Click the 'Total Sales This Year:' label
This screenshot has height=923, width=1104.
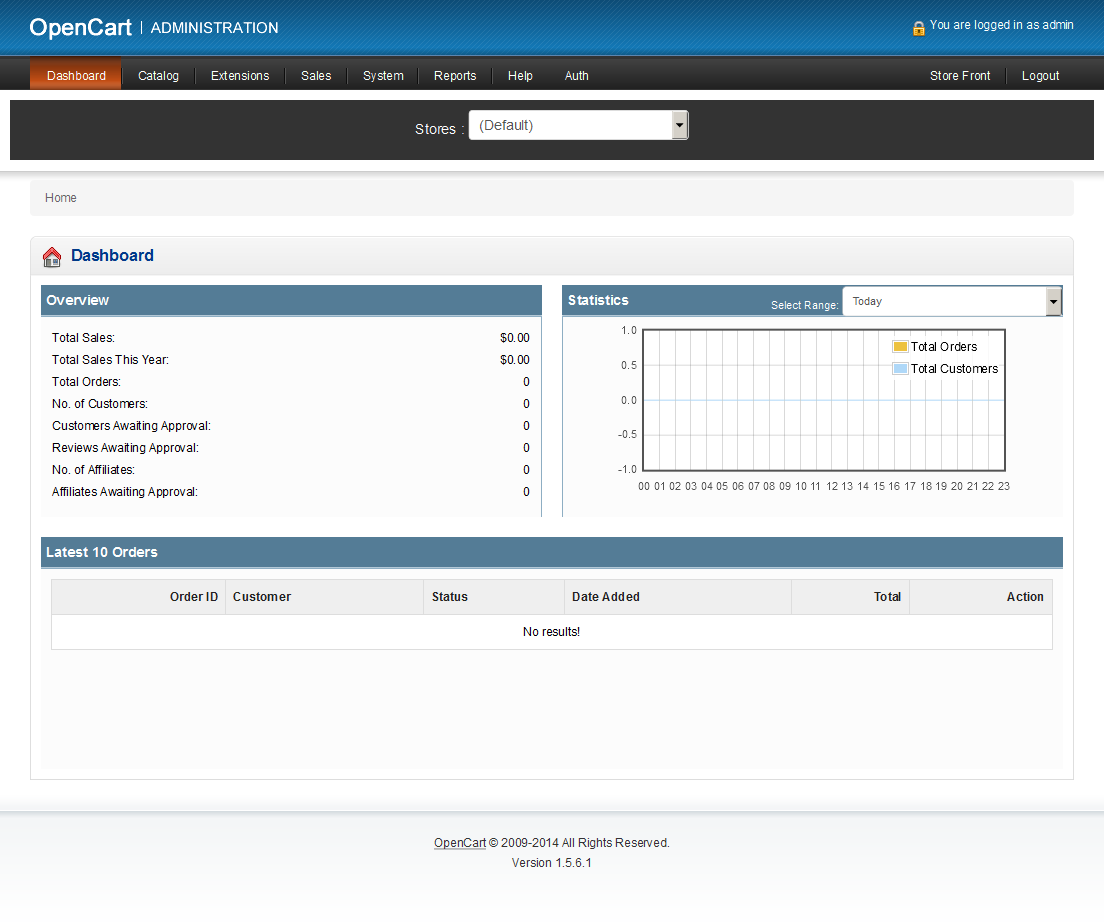[x=111, y=360]
